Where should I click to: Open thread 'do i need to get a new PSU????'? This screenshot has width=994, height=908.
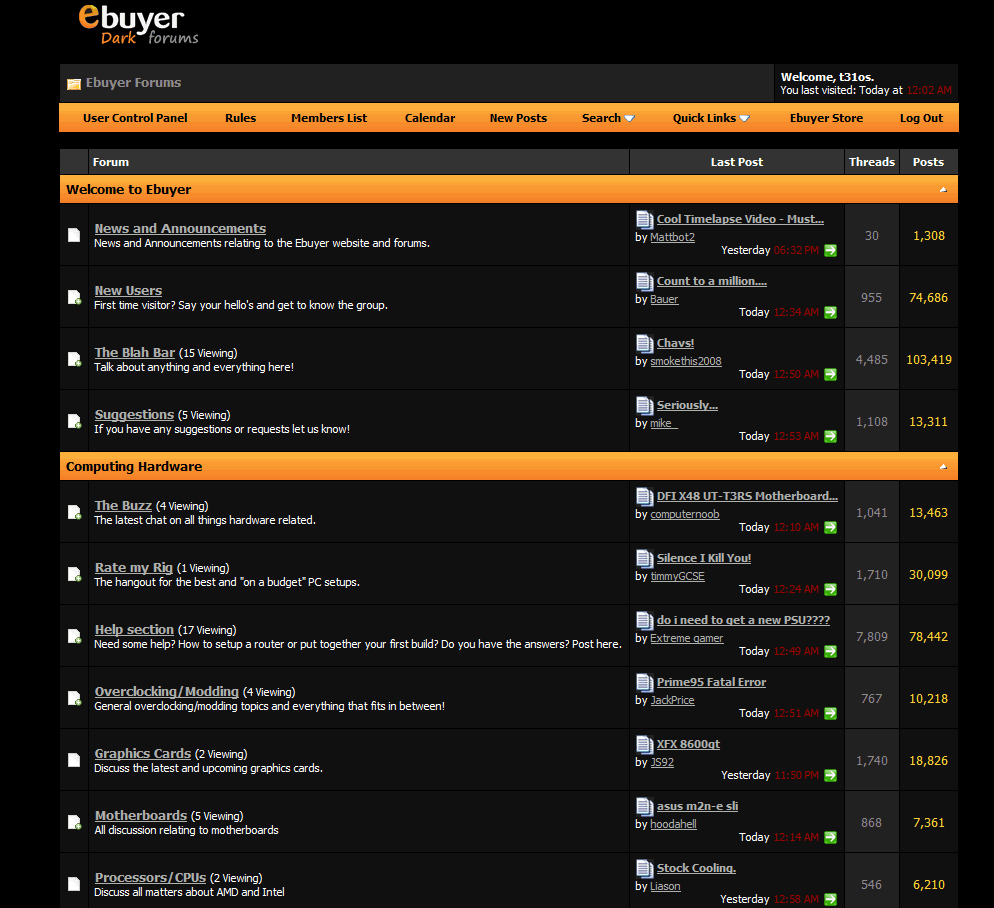(x=743, y=620)
